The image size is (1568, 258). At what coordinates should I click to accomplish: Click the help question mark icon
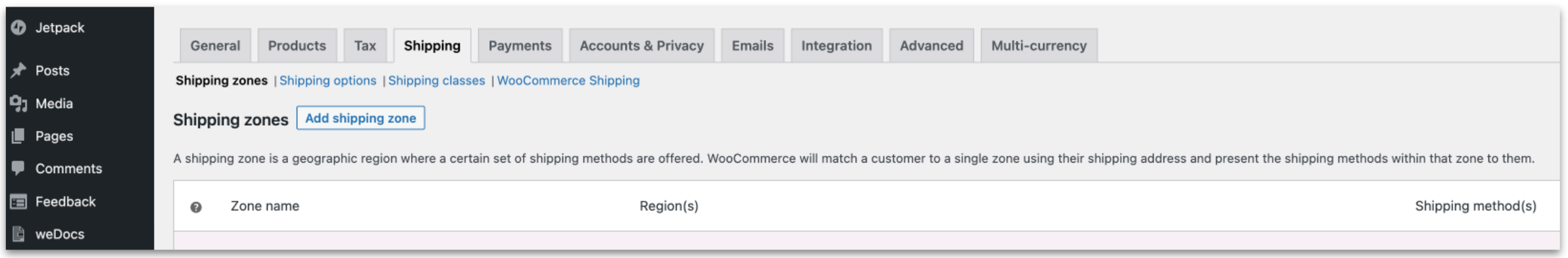(x=196, y=207)
